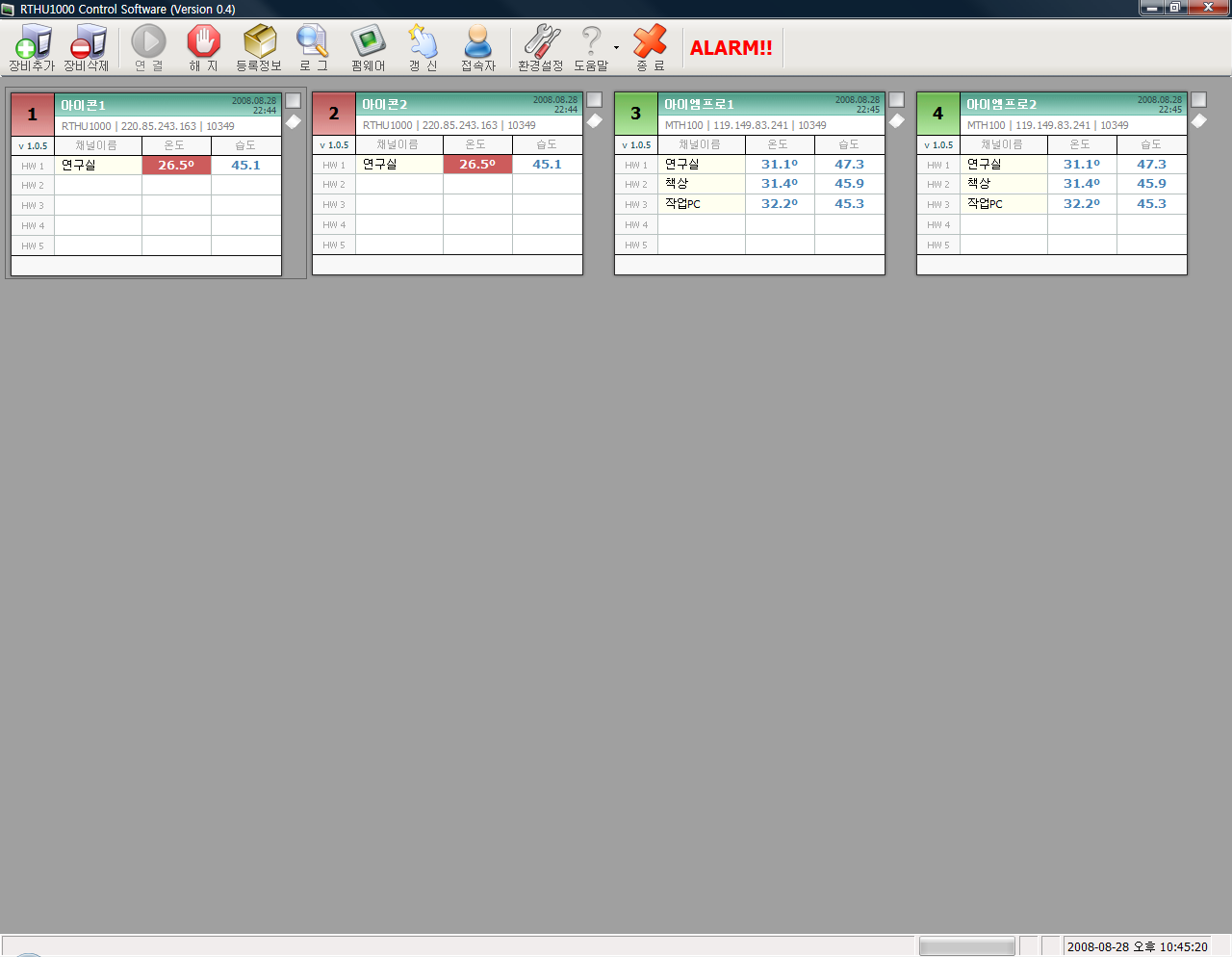
Task: Click 47.3 humidity value in 아이엠프로1
Action: click(849, 165)
